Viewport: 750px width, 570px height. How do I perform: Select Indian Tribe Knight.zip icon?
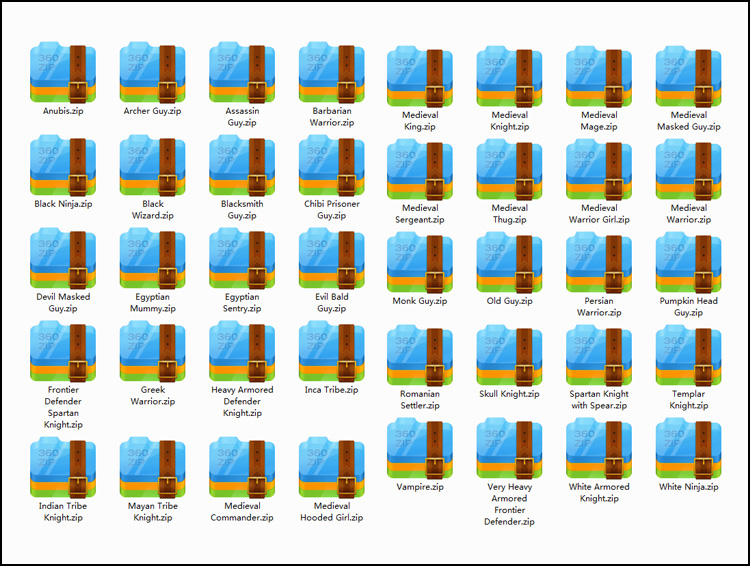[x=63, y=468]
